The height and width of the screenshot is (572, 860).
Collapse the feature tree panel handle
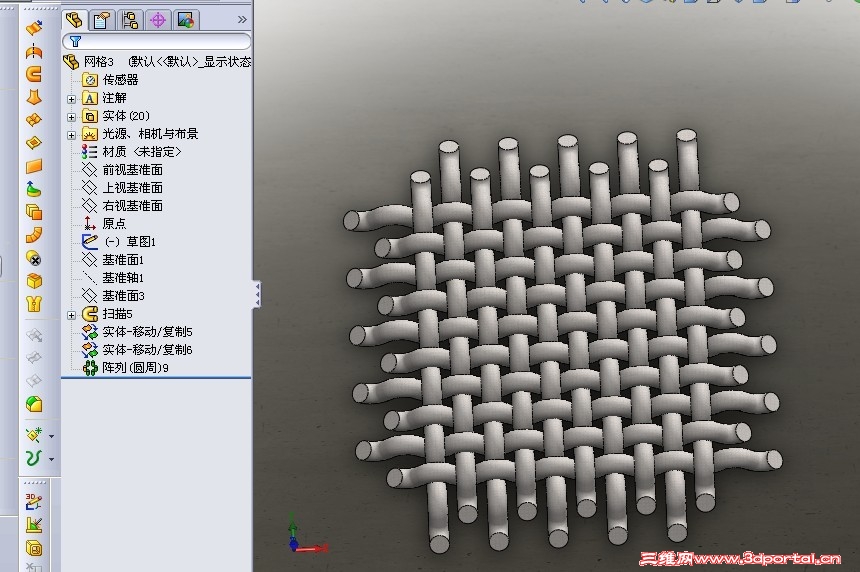(x=257, y=295)
